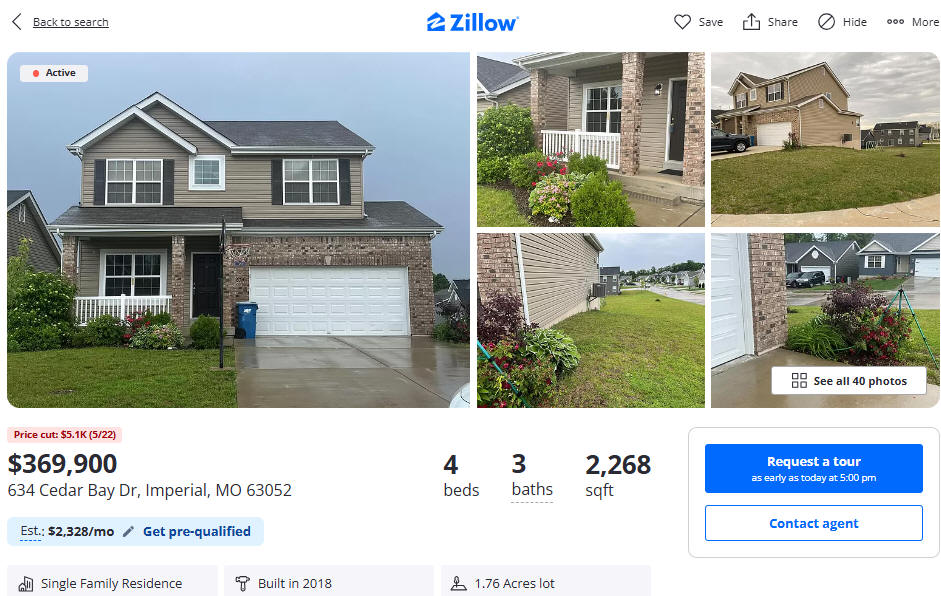Click the Share upload icon
Image resolution: width=941 pixels, height=596 pixels.
(751, 22)
